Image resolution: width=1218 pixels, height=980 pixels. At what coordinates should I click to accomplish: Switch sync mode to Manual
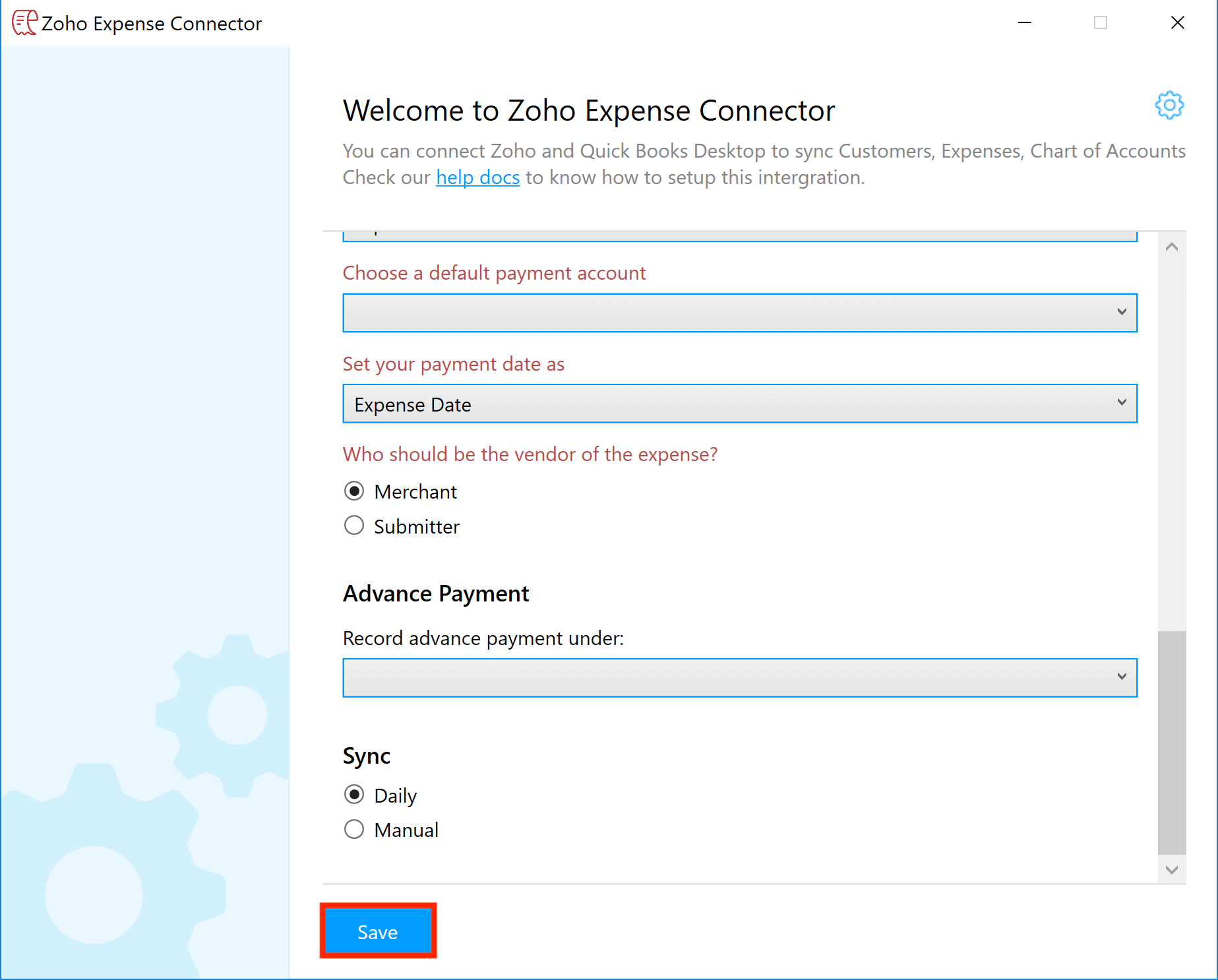pos(354,829)
